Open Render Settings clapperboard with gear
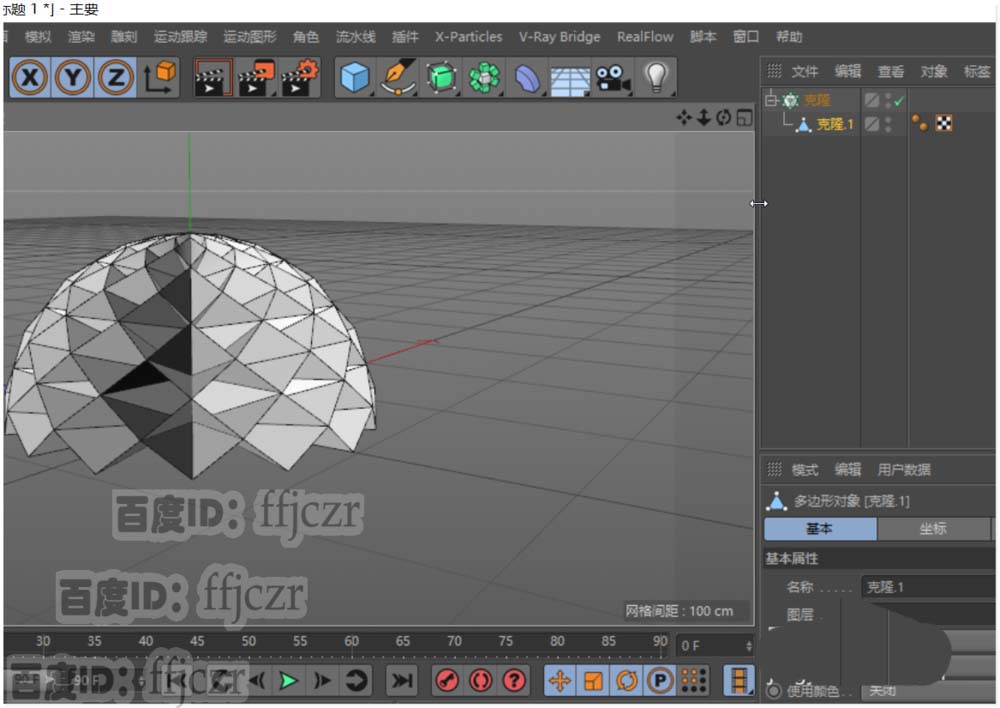 tap(299, 78)
